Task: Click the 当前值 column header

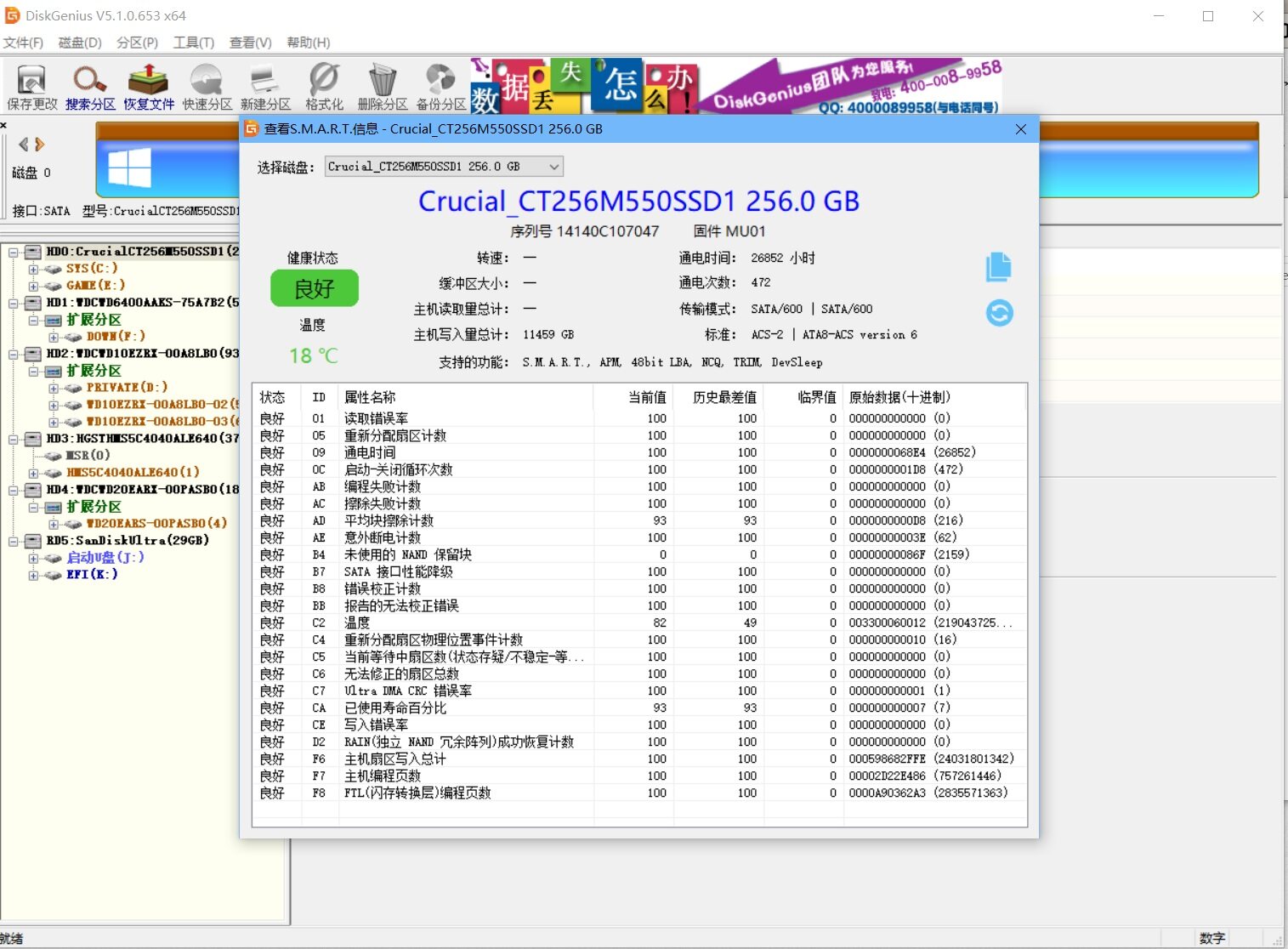Action: (x=633, y=397)
